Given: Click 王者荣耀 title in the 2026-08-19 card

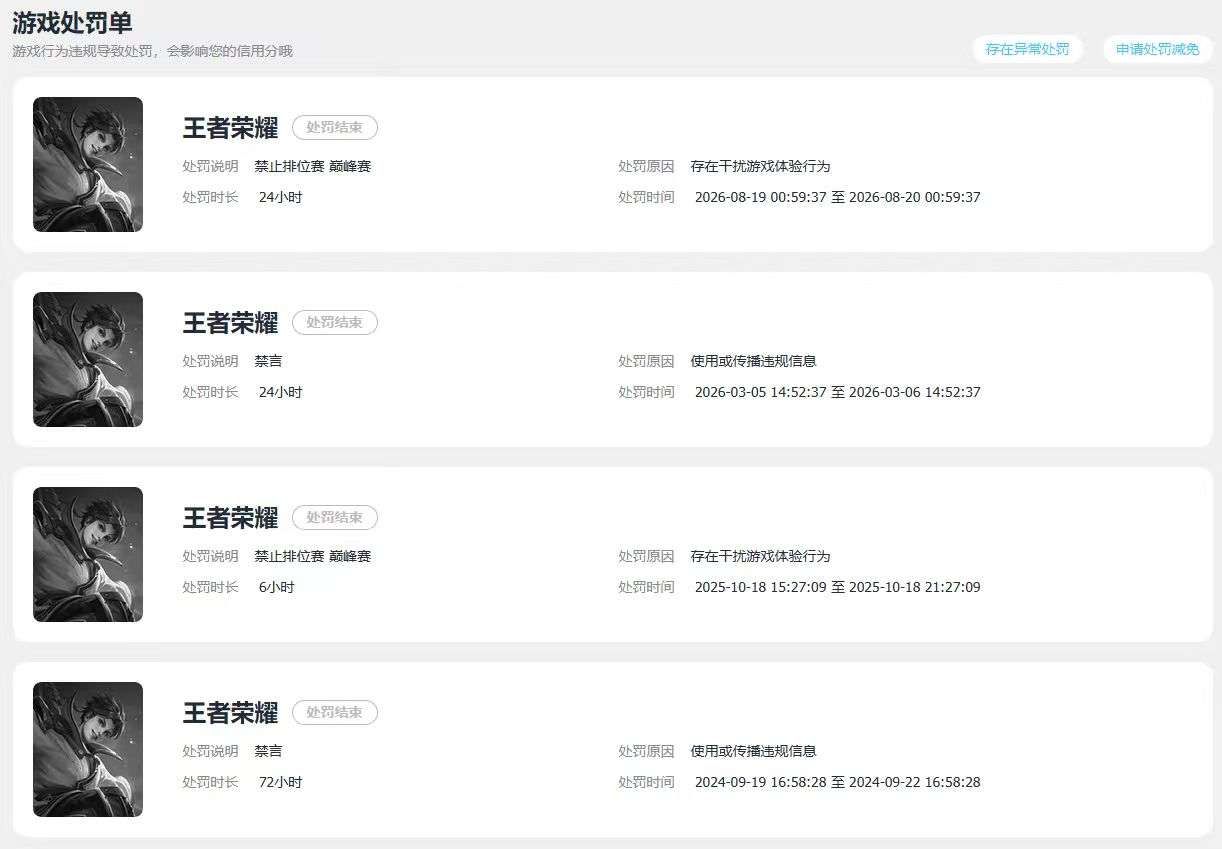Looking at the screenshot, I should (230, 127).
